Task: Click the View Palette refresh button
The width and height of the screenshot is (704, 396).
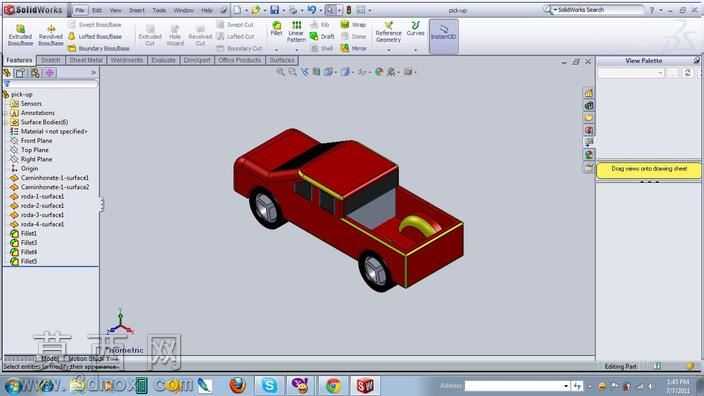Action: pos(687,73)
